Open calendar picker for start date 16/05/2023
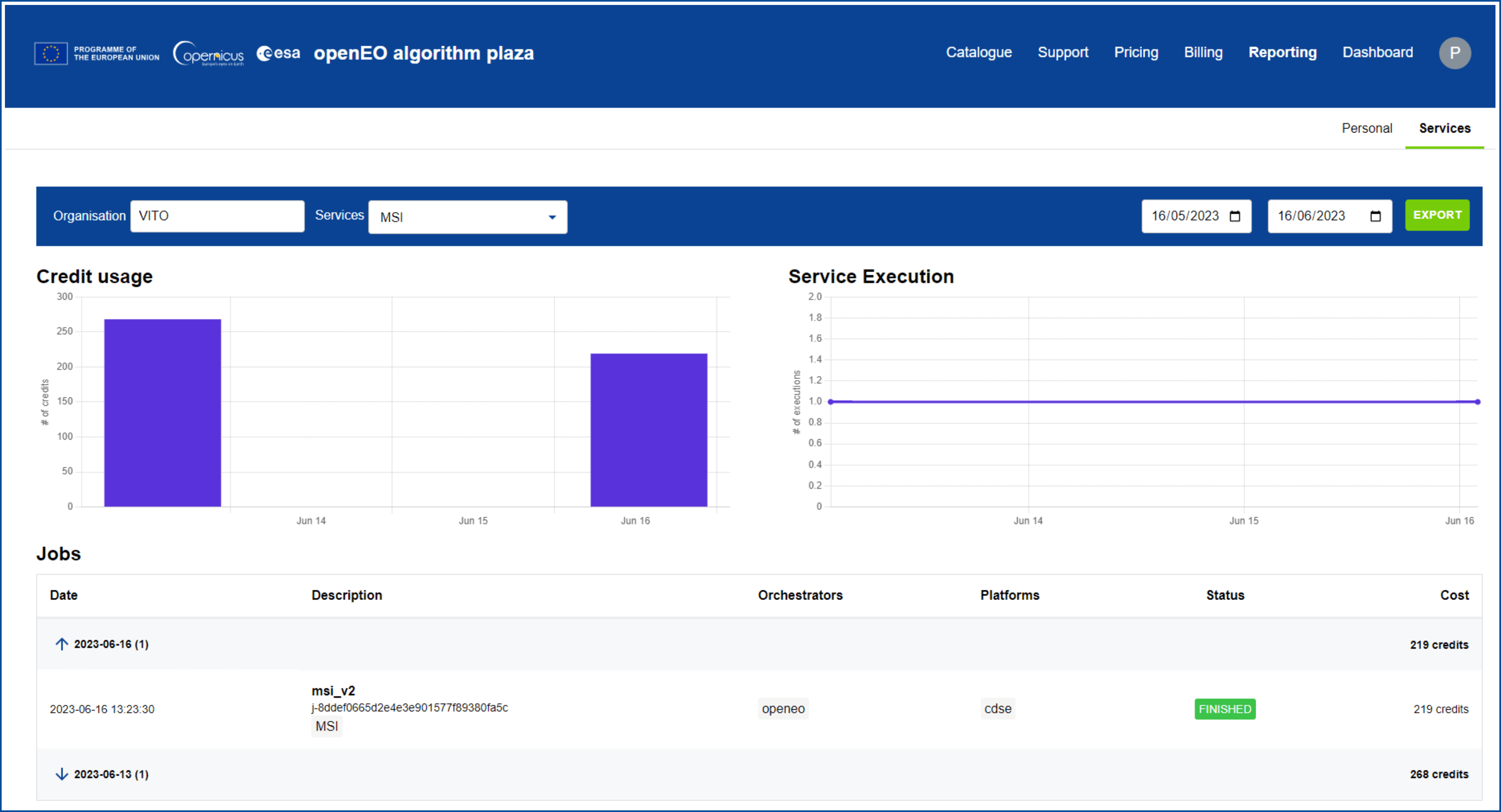 coord(1235,216)
